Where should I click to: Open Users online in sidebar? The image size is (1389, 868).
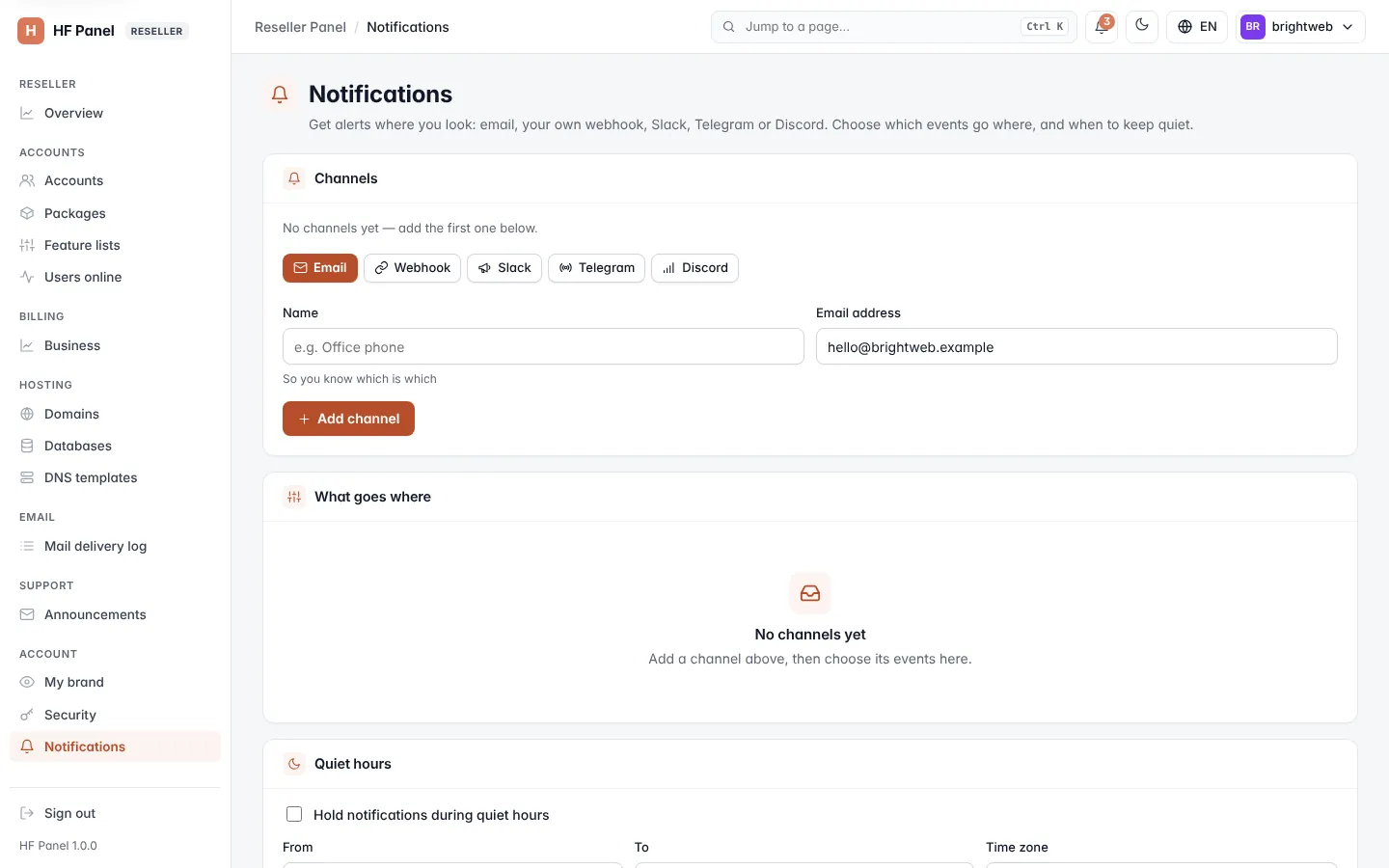[115, 277]
